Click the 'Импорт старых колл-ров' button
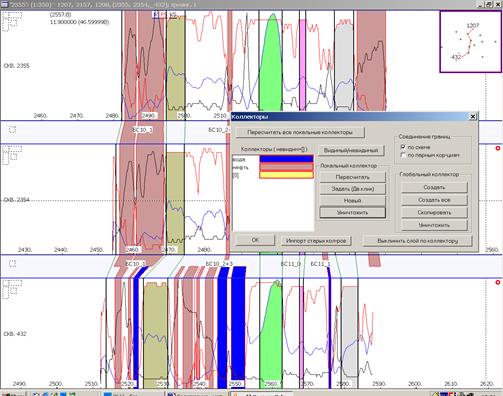The image size is (503, 396). pos(316,241)
